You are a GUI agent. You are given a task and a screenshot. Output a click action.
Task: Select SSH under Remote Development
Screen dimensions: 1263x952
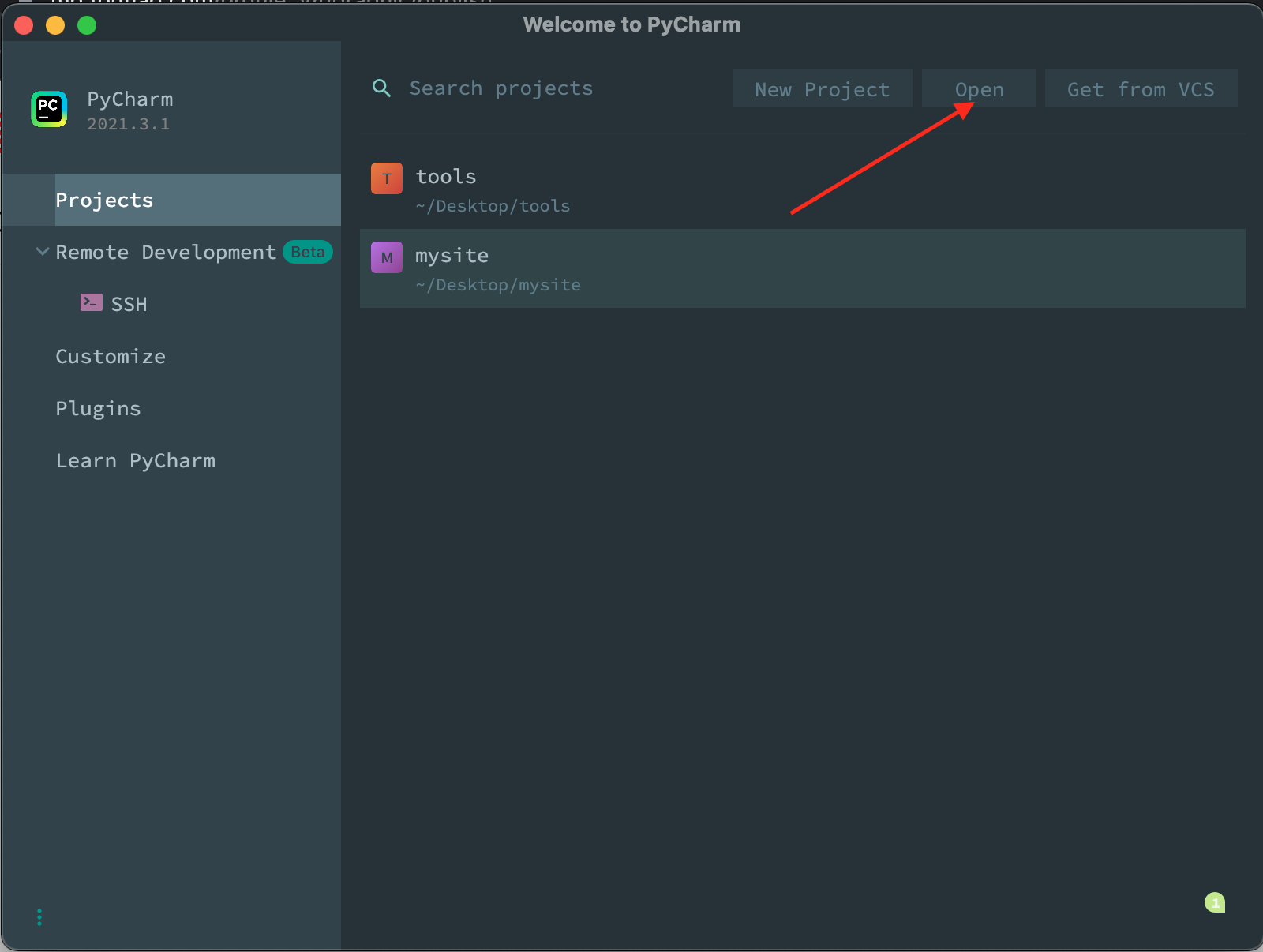click(x=129, y=304)
